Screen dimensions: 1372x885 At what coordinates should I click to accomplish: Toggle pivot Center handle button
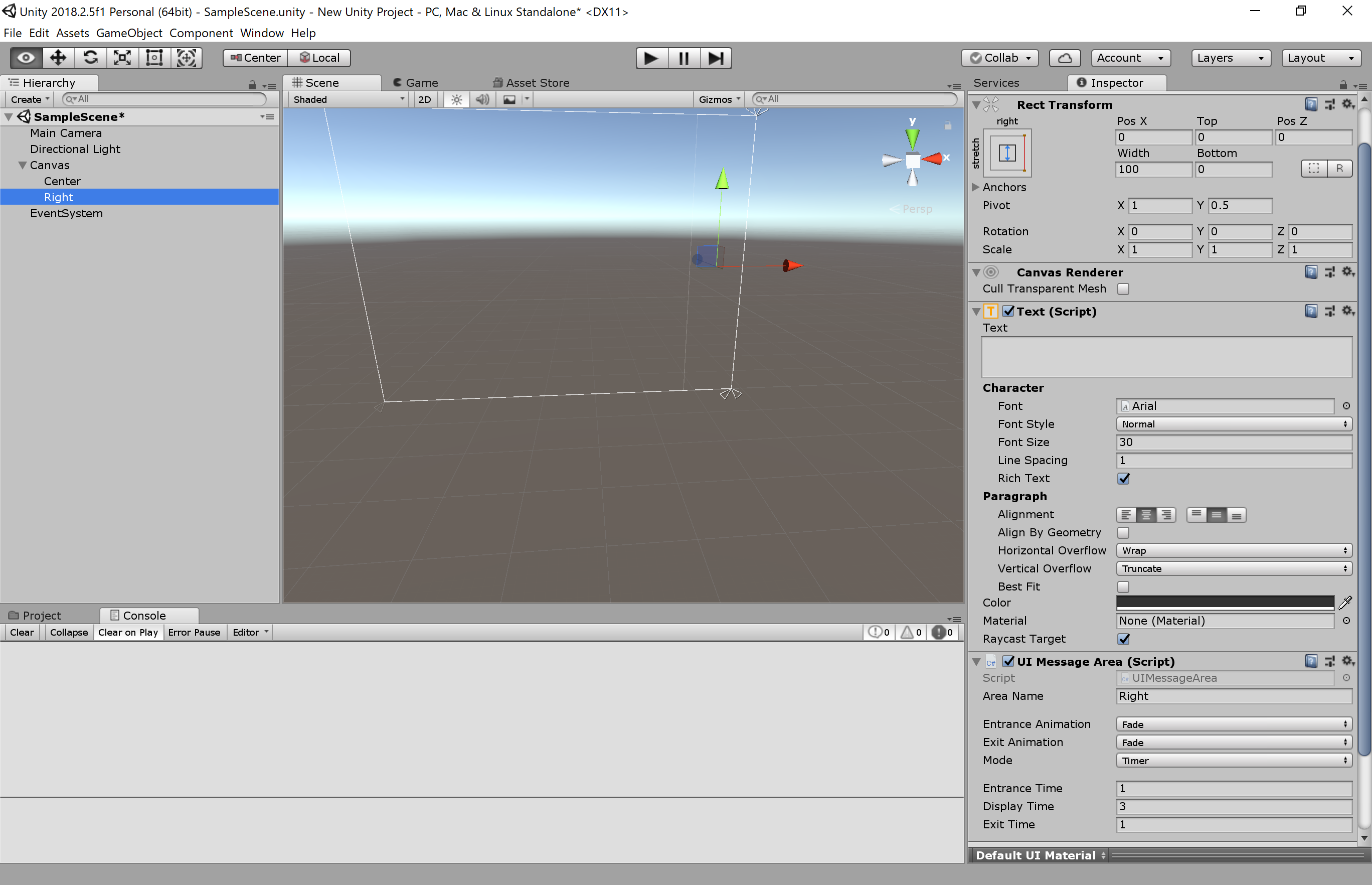pyautogui.click(x=255, y=58)
